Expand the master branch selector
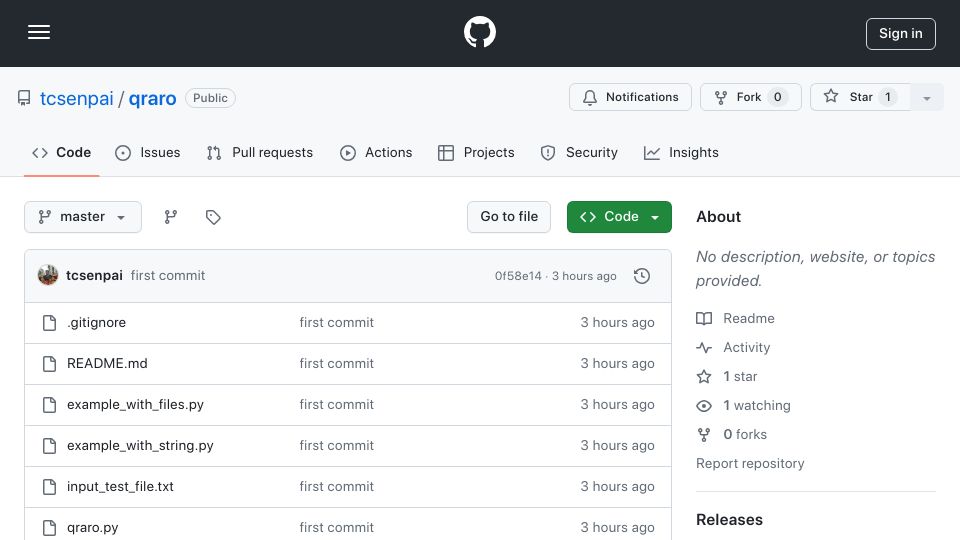Viewport: 960px width, 540px height. pyautogui.click(x=83, y=217)
